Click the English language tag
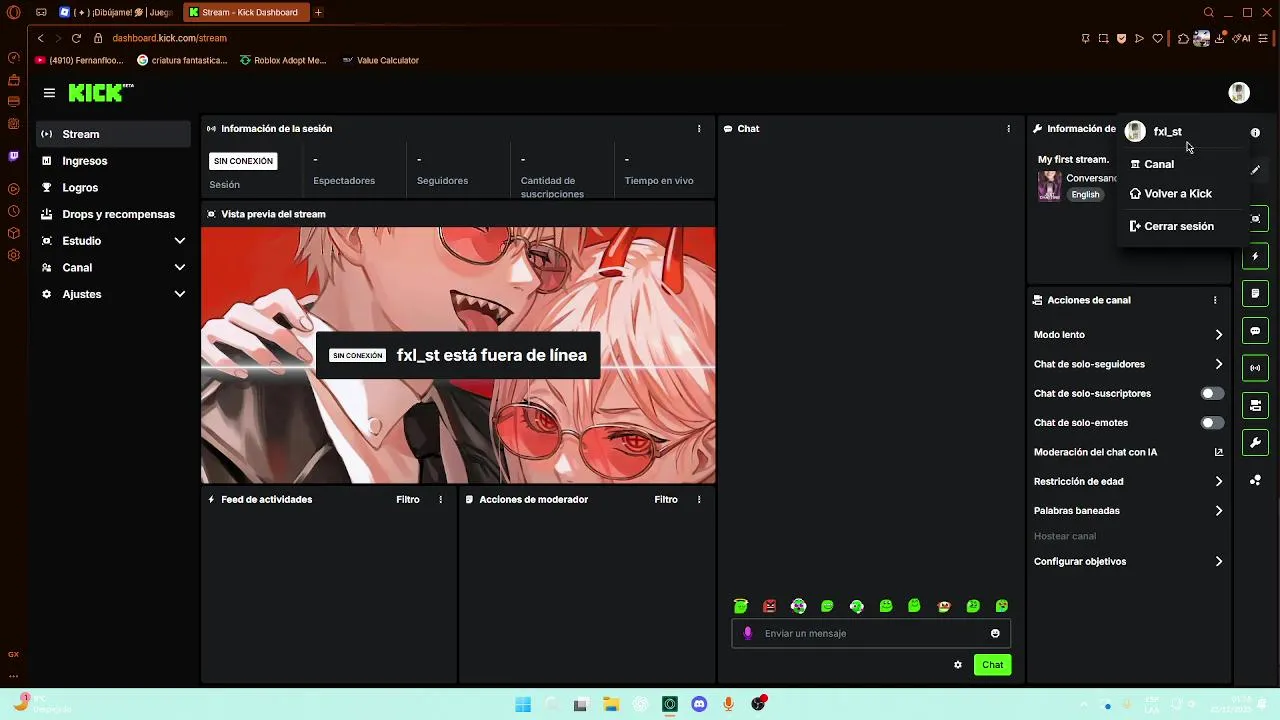This screenshot has width=1280, height=720. point(1085,195)
